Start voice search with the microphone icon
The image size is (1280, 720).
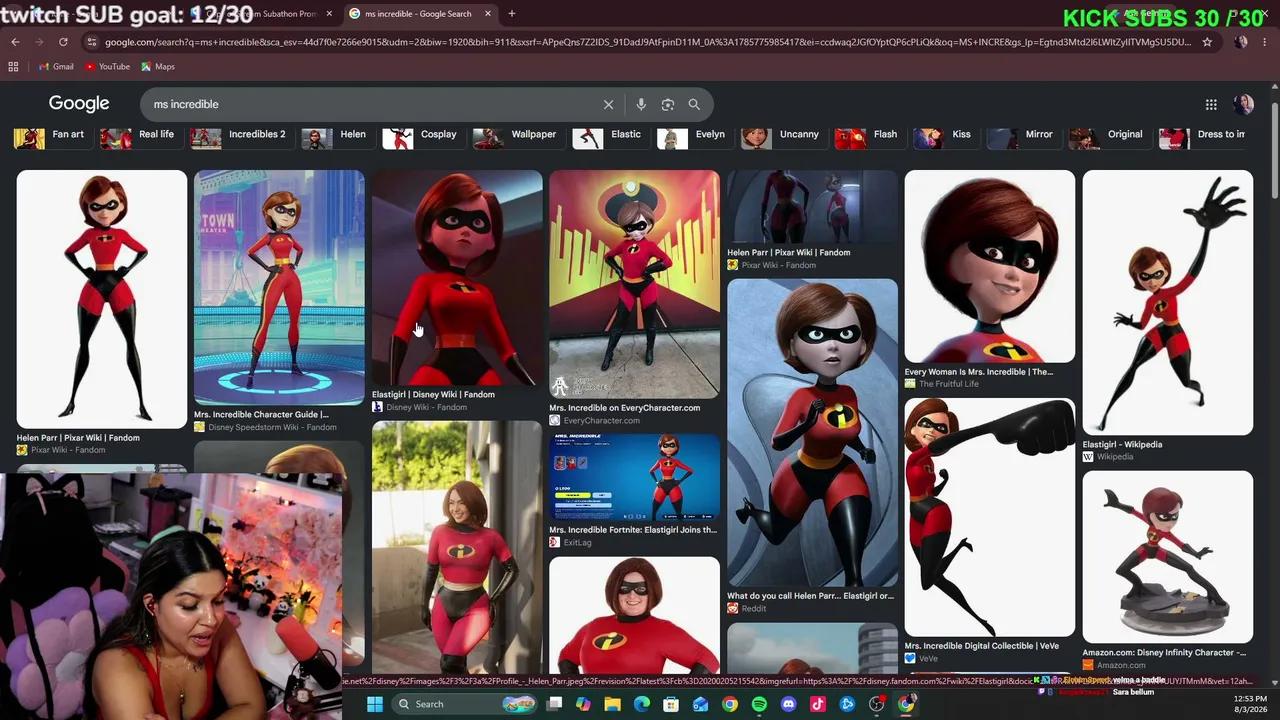point(641,104)
